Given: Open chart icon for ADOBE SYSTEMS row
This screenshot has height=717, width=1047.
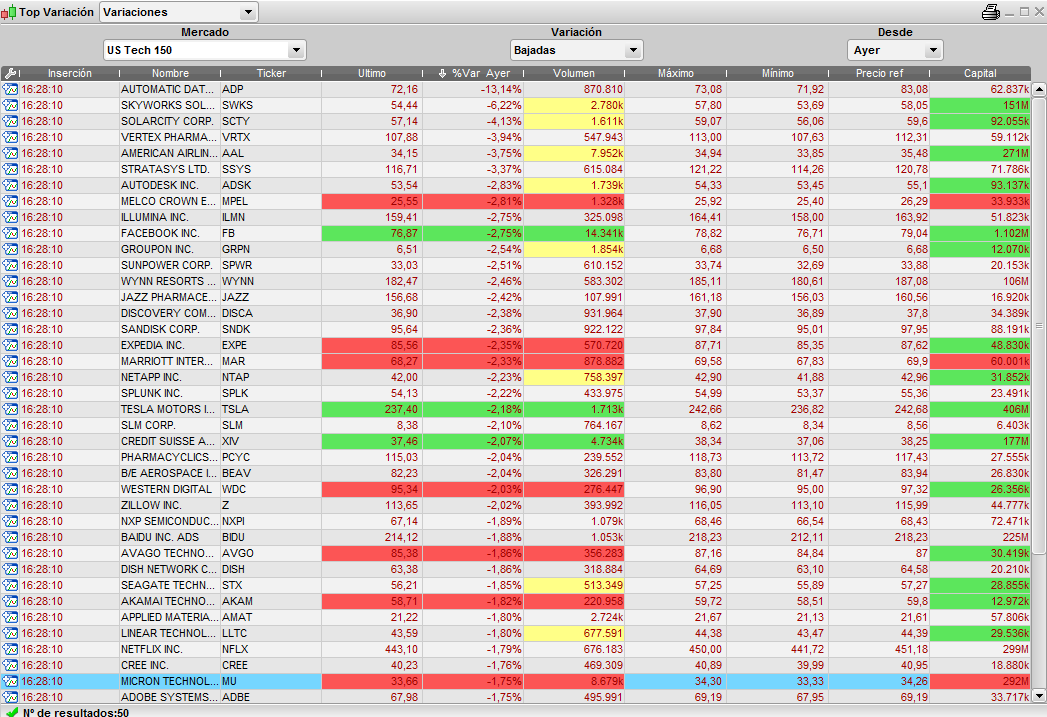Looking at the screenshot, I should tap(10, 698).
